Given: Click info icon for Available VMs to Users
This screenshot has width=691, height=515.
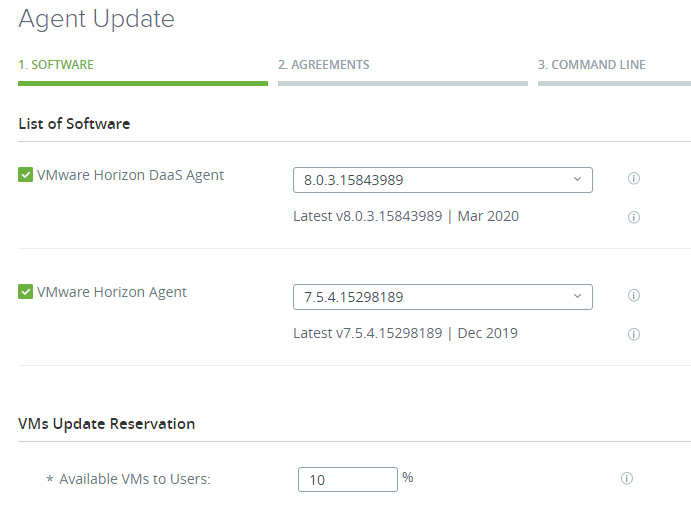Looking at the screenshot, I should pyautogui.click(x=627, y=478).
